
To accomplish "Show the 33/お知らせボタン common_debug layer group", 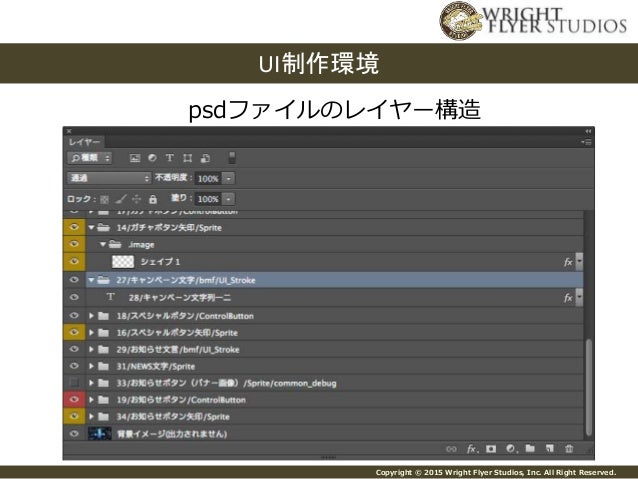I will point(74,383).
